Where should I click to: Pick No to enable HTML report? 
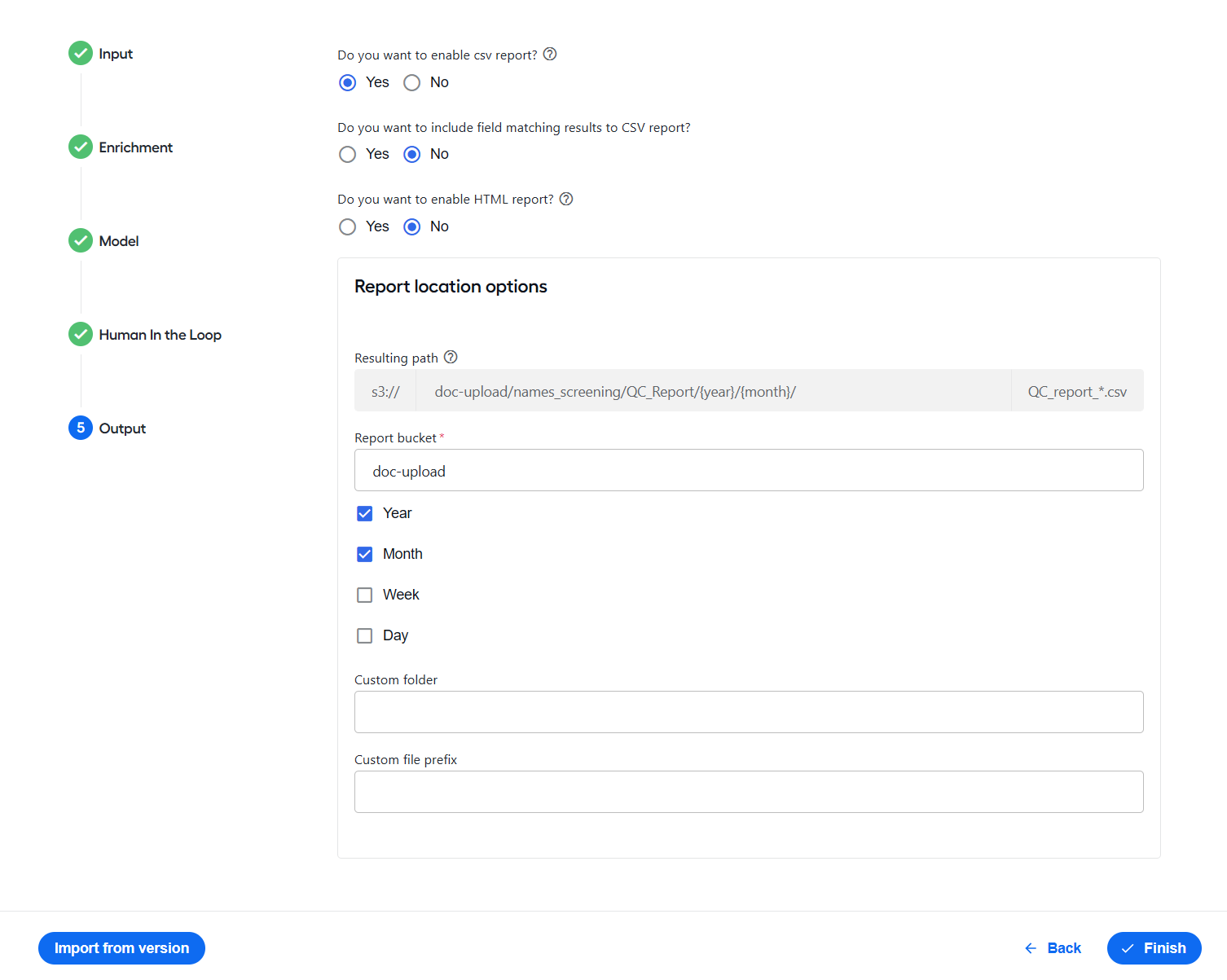pos(412,227)
